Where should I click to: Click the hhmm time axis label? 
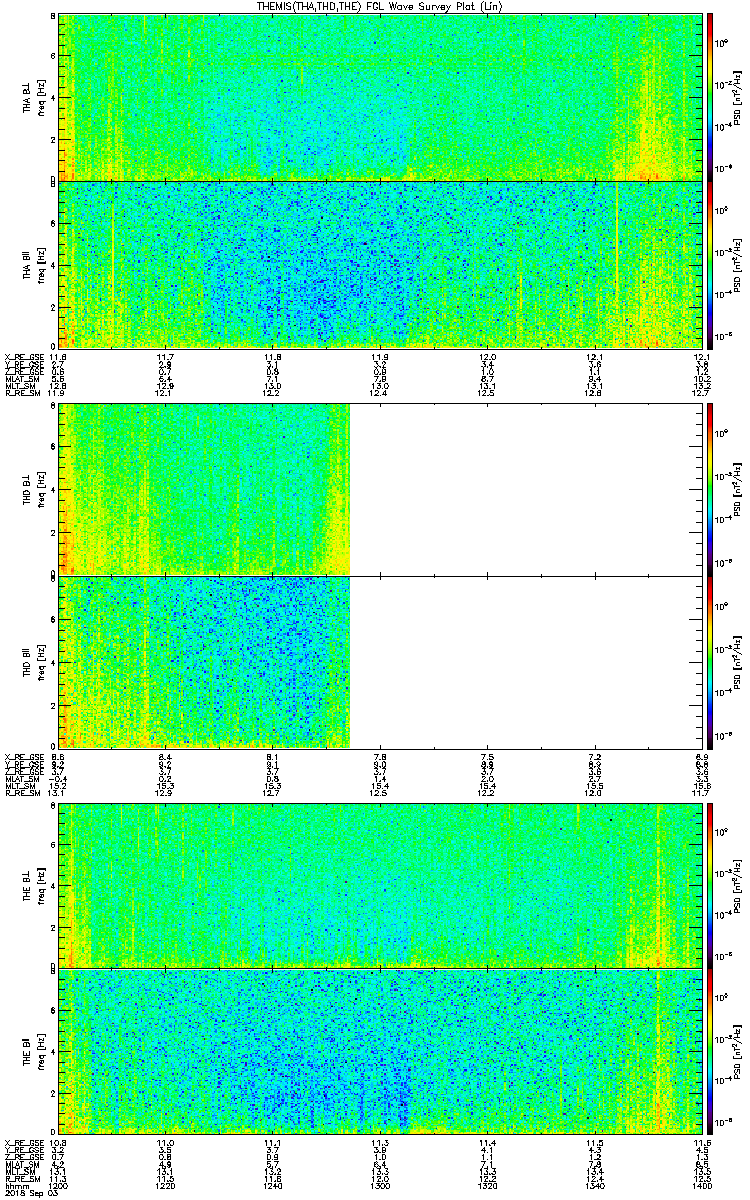click(x=16, y=1185)
